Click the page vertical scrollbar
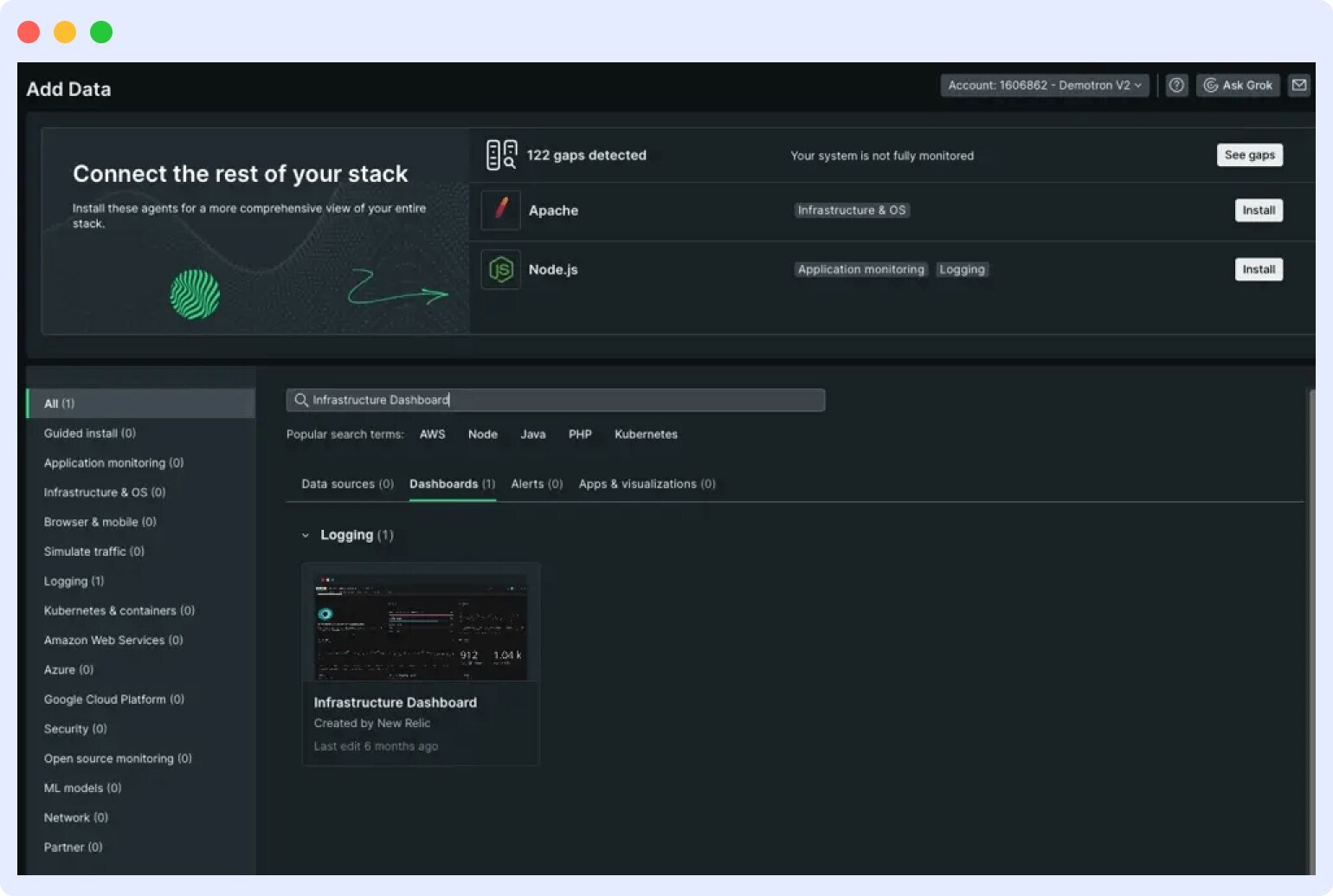This screenshot has width=1333, height=896. [1310, 632]
